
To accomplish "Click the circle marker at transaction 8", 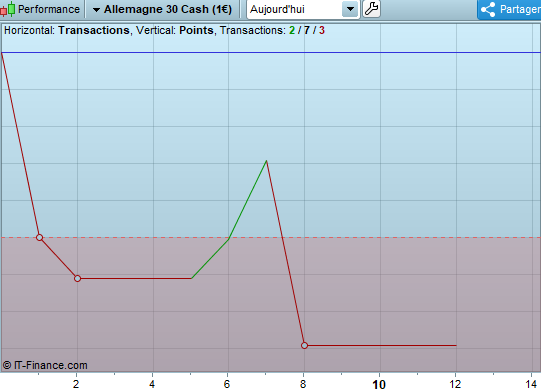I will point(304,345).
